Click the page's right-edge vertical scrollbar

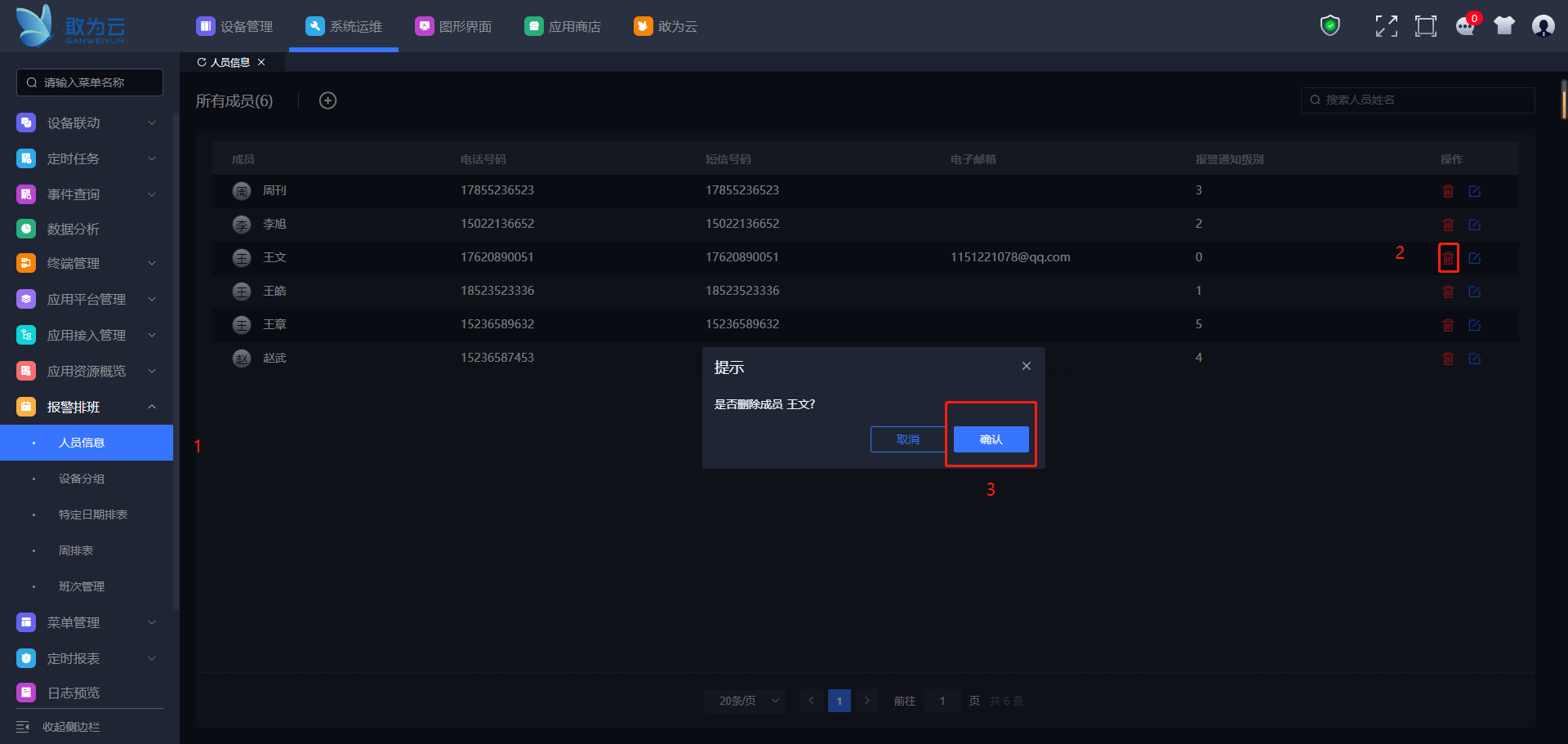[1564, 100]
